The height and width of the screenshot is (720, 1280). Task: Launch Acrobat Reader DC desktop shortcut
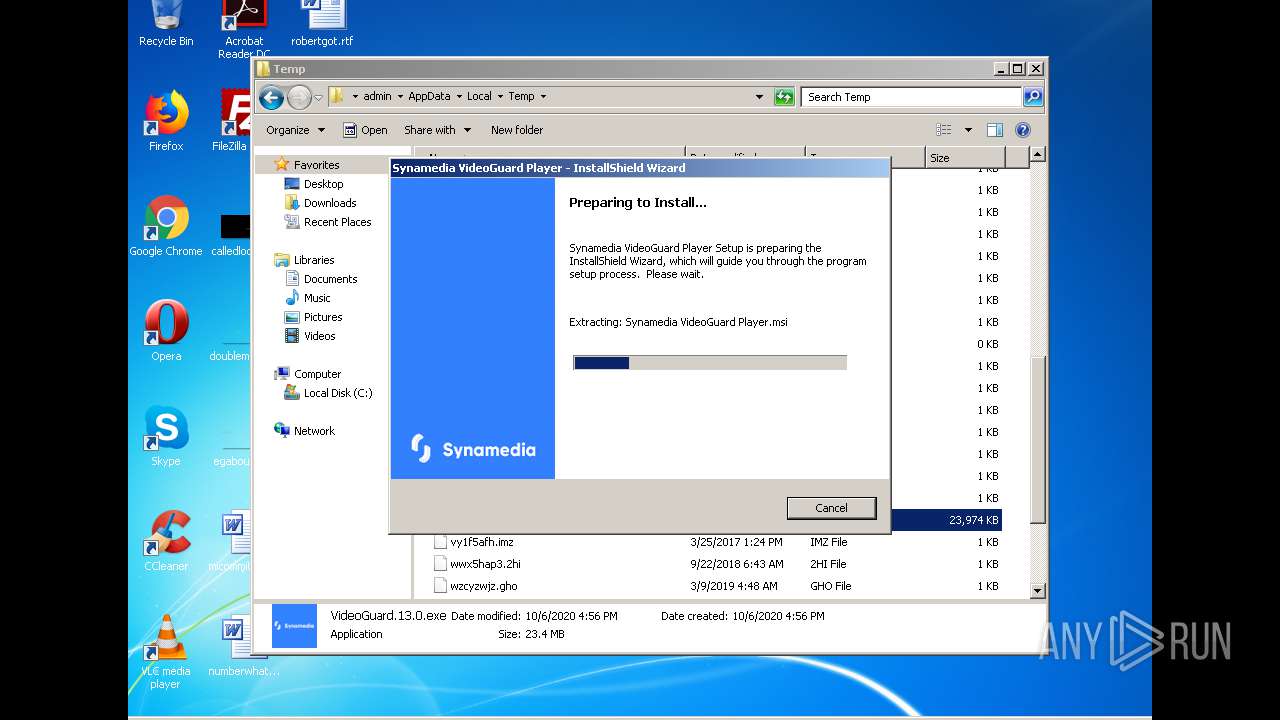(x=244, y=28)
